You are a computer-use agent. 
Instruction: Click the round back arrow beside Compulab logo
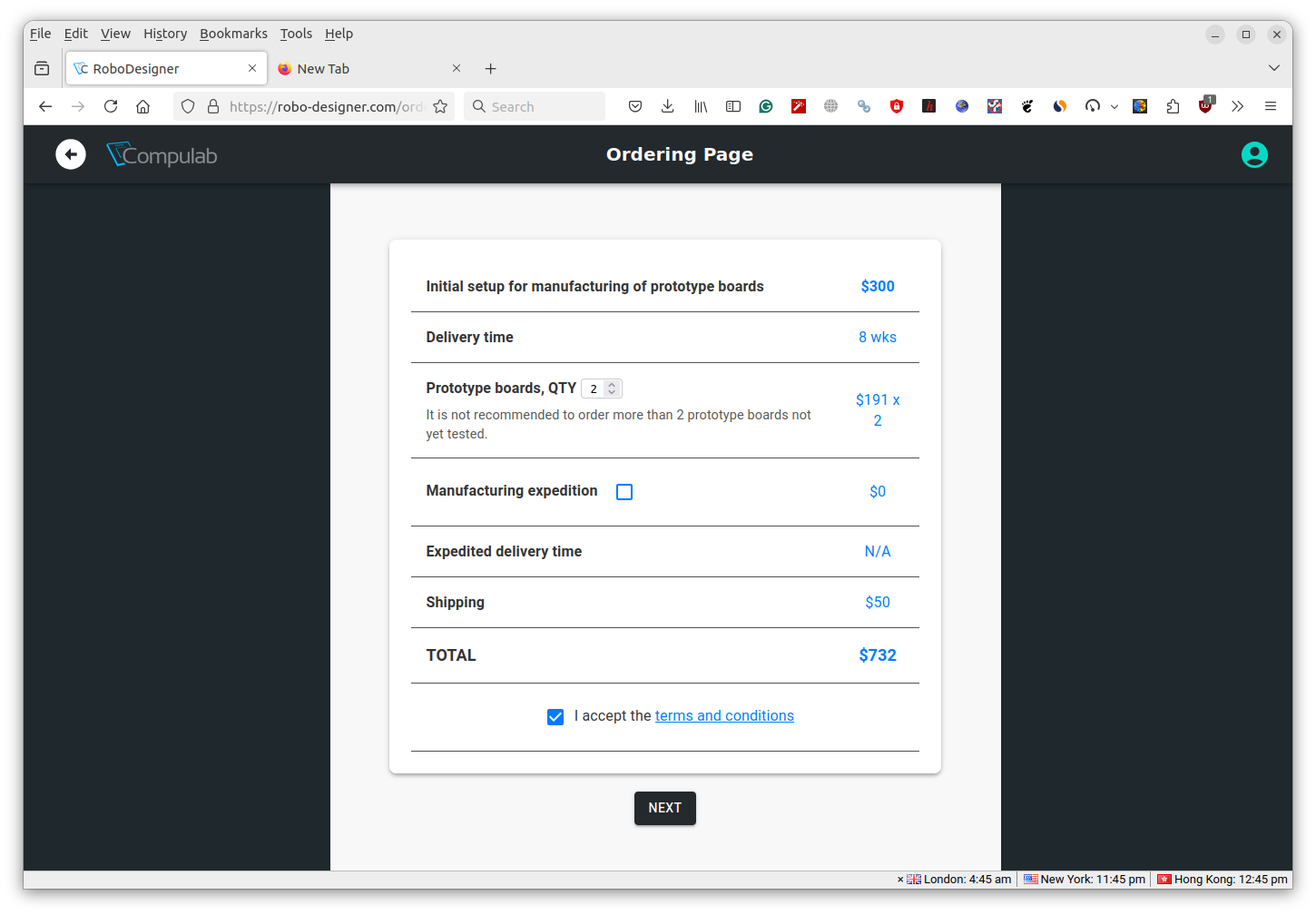pyautogui.click(x=71, y=154)
